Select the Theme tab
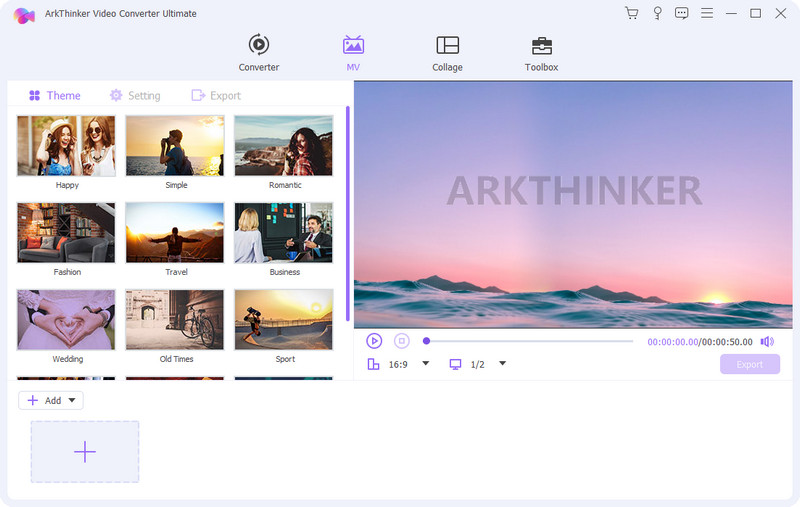Screen dimensions: 800x507 click(x=55, y=95)
